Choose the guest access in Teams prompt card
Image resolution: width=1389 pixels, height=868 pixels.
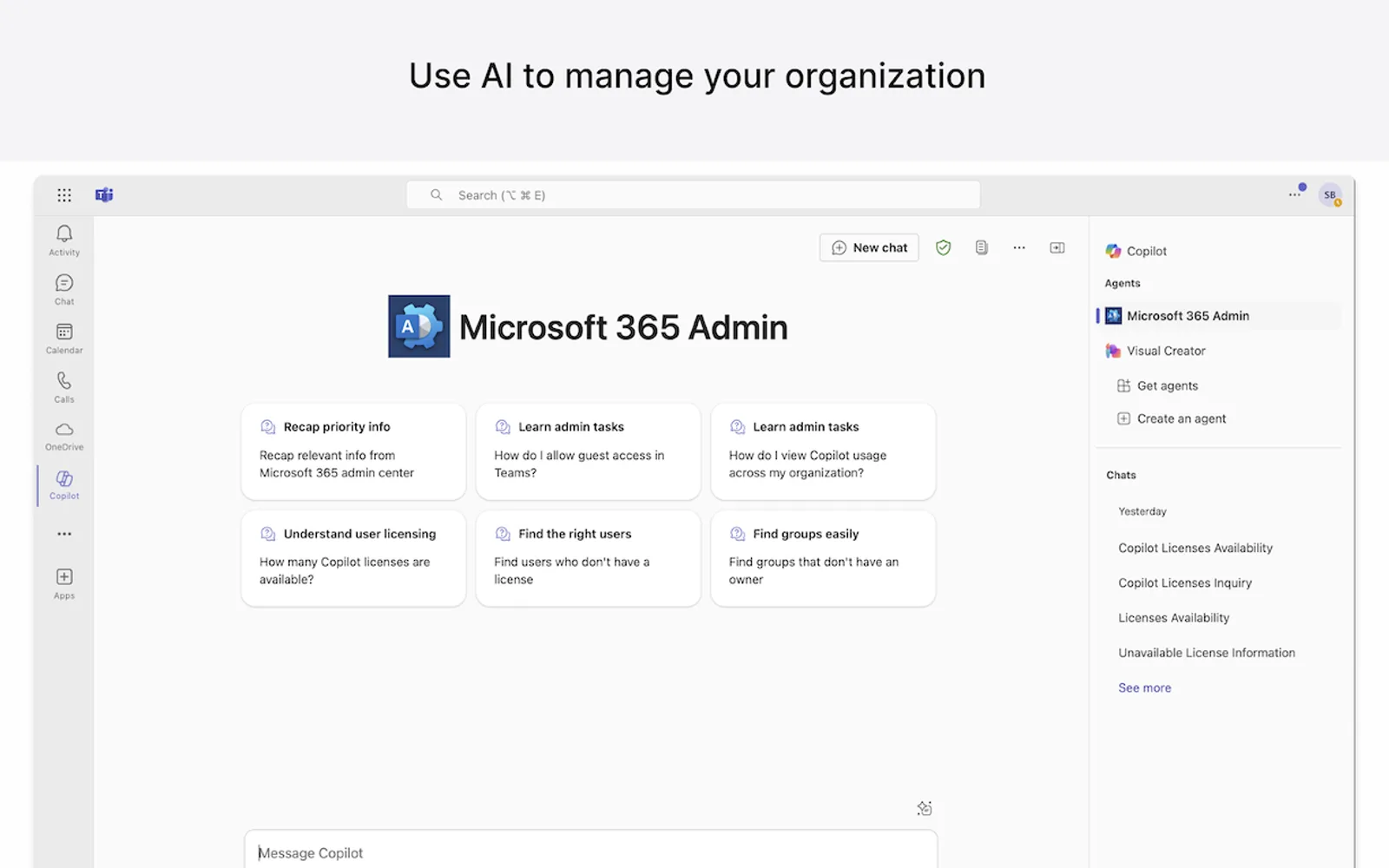589,451
